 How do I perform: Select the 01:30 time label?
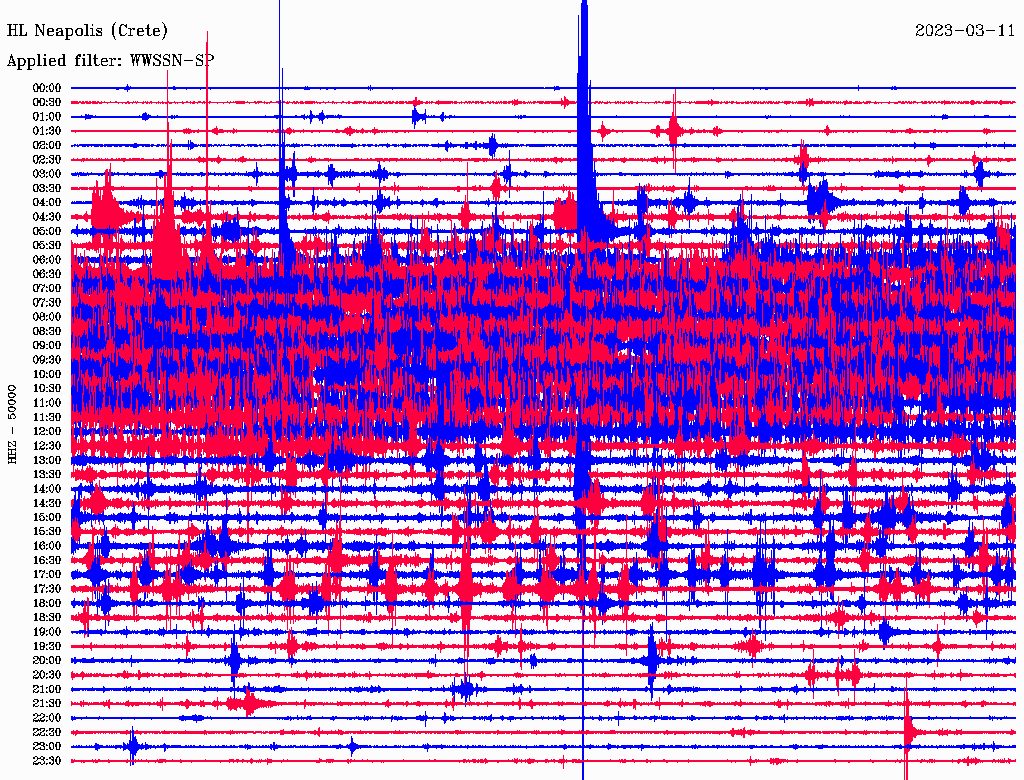[47, 131]
